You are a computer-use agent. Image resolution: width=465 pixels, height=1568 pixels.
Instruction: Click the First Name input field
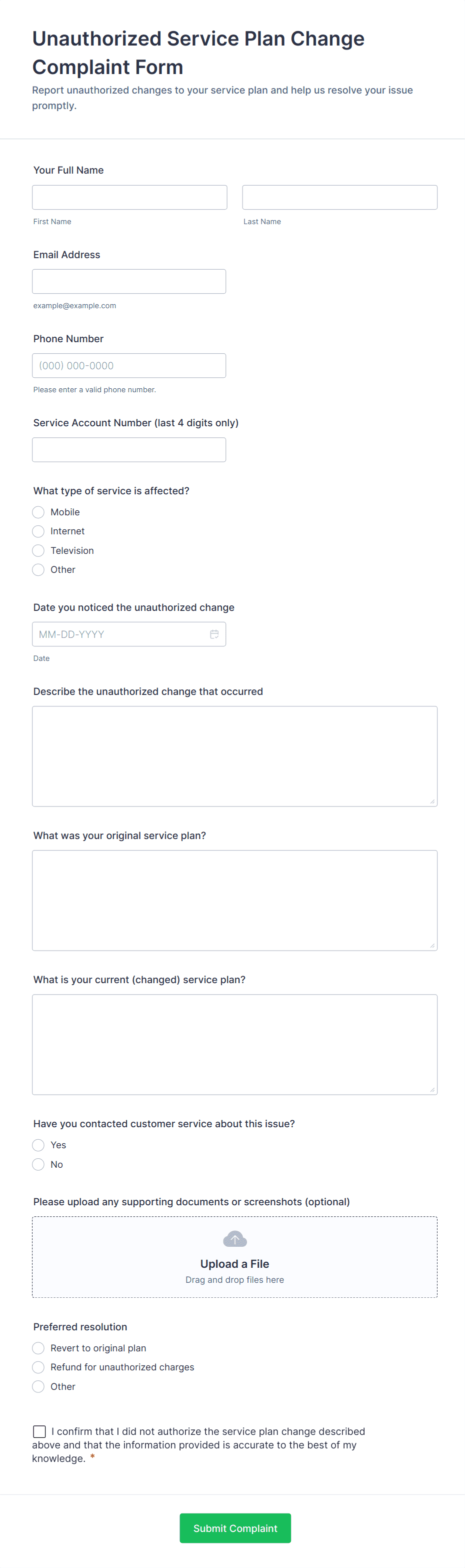[129, 197]
